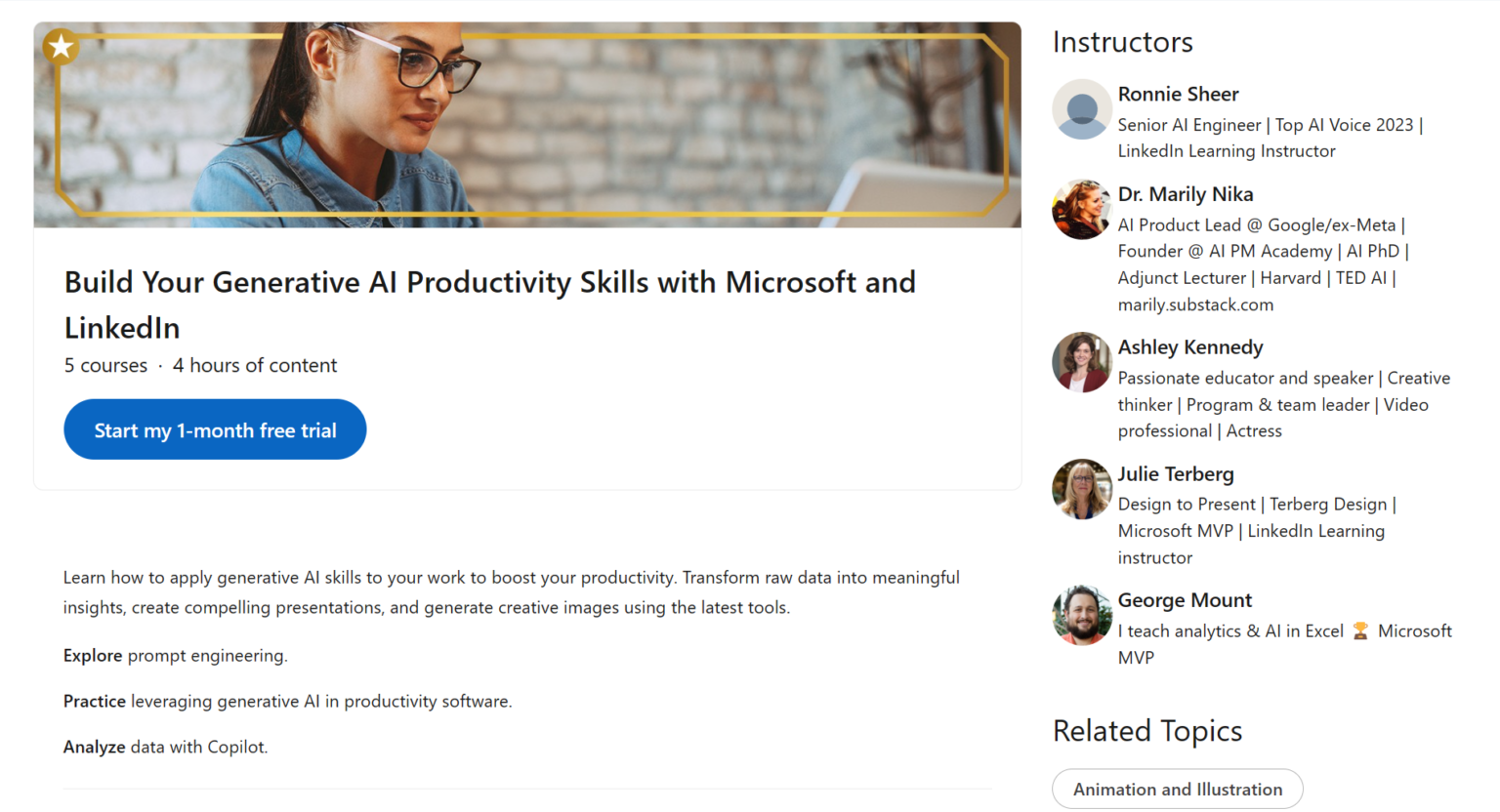
Task: Select Ashley Kennedy's profile picture
Action: (1081, 362)
